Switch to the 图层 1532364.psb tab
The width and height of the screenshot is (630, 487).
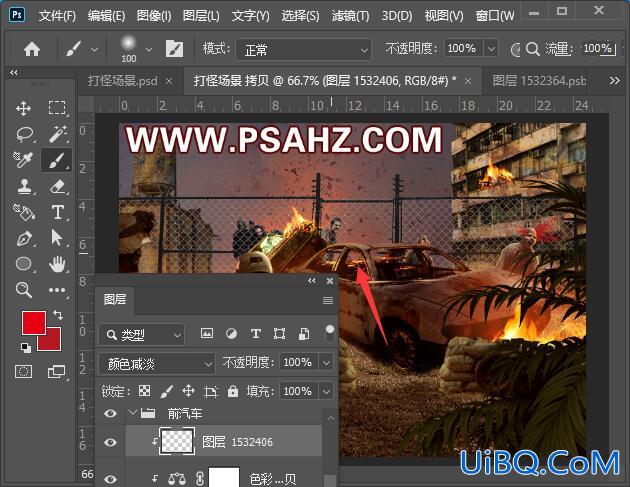coord(539,81)
